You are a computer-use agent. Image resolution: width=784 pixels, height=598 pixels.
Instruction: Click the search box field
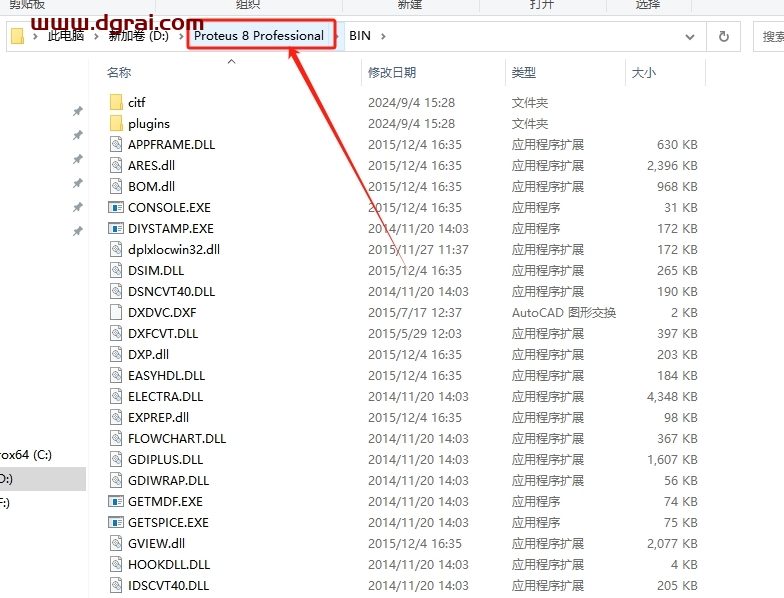pos(769,36)
